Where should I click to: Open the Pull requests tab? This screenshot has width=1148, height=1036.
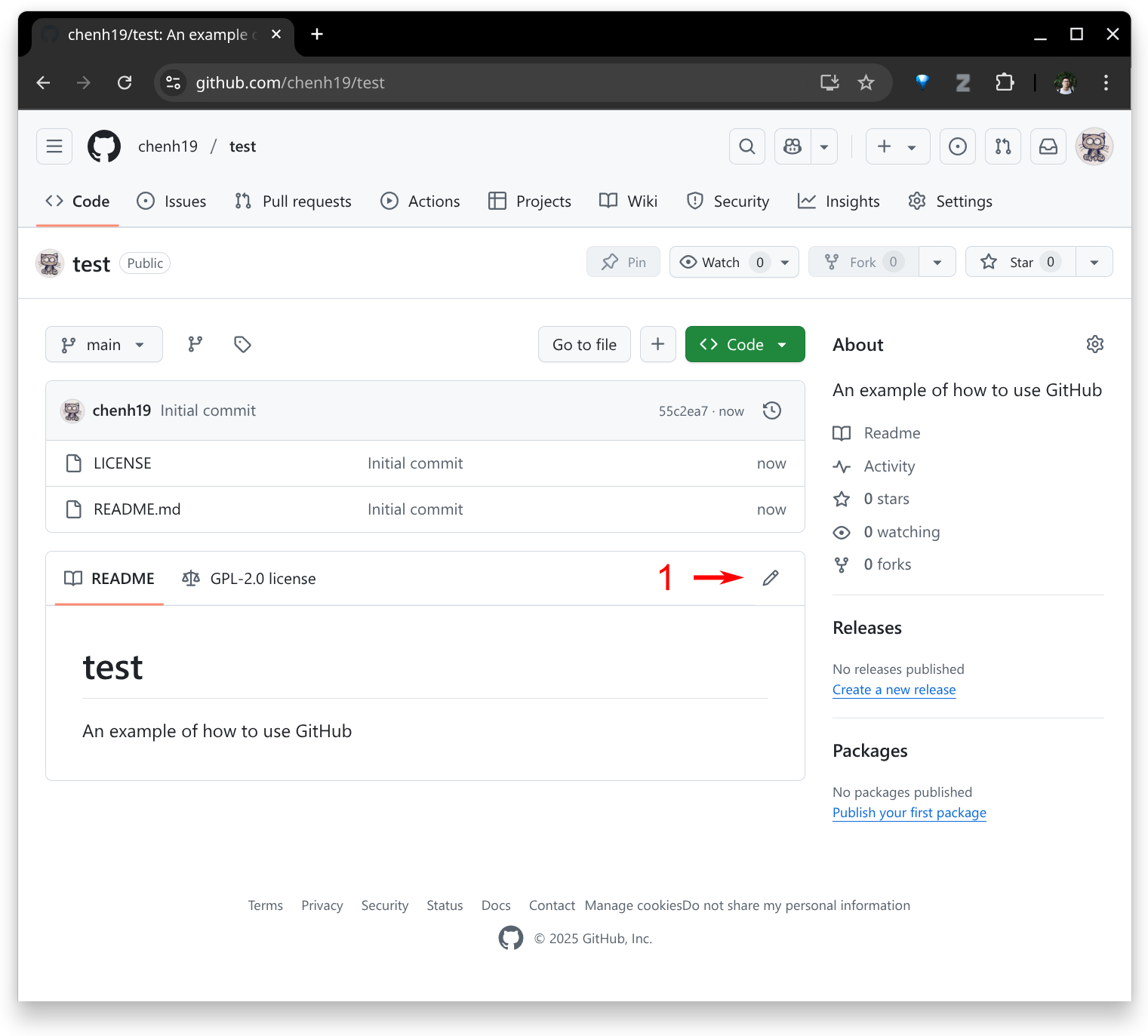tap(293, 201)
